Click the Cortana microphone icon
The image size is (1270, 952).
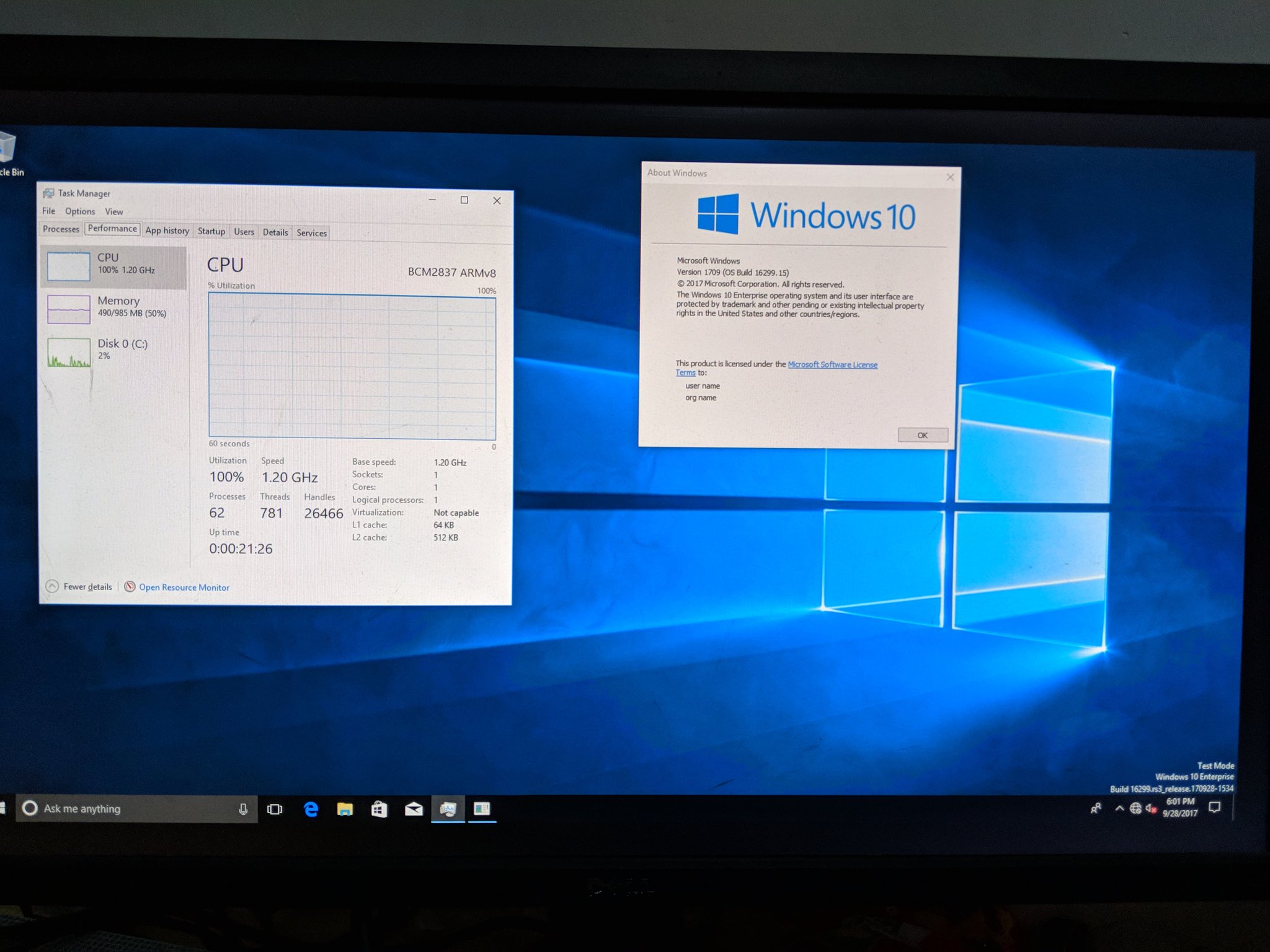coord(242,808)
